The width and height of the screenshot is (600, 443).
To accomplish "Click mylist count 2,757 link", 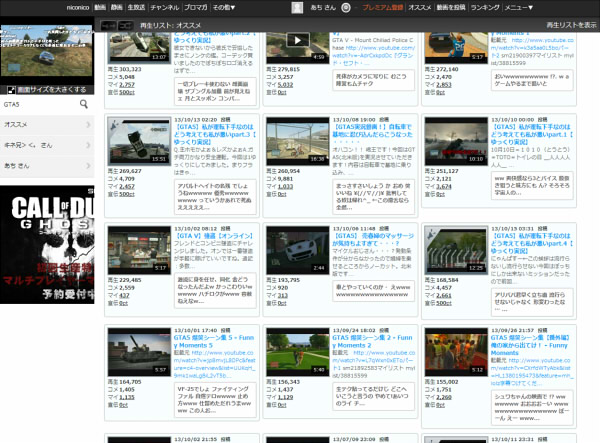I will tap(127, 85).
